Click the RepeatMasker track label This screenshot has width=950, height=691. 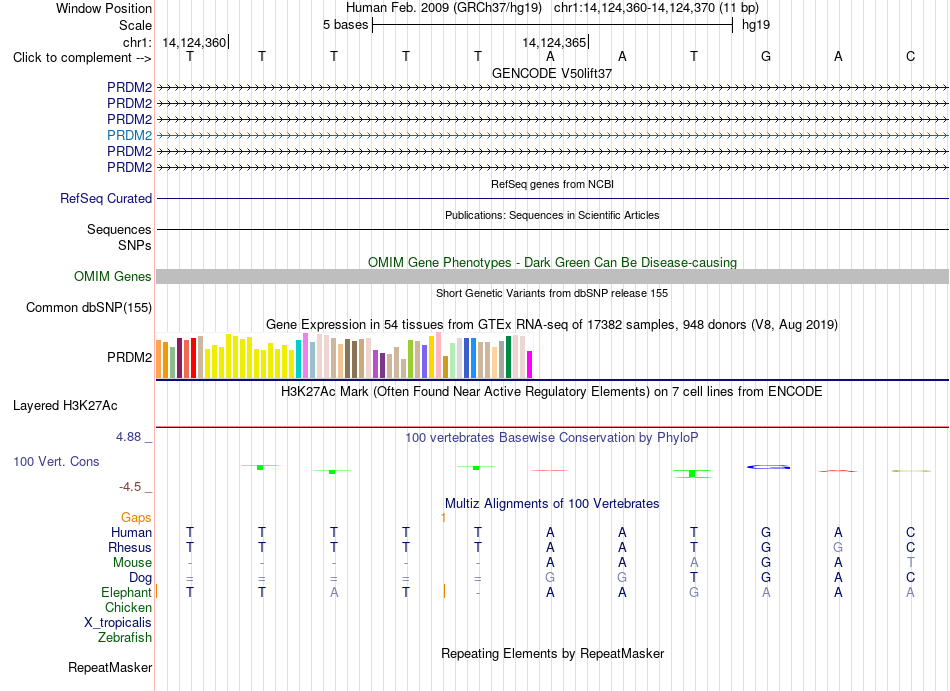(x=110, y=667)
